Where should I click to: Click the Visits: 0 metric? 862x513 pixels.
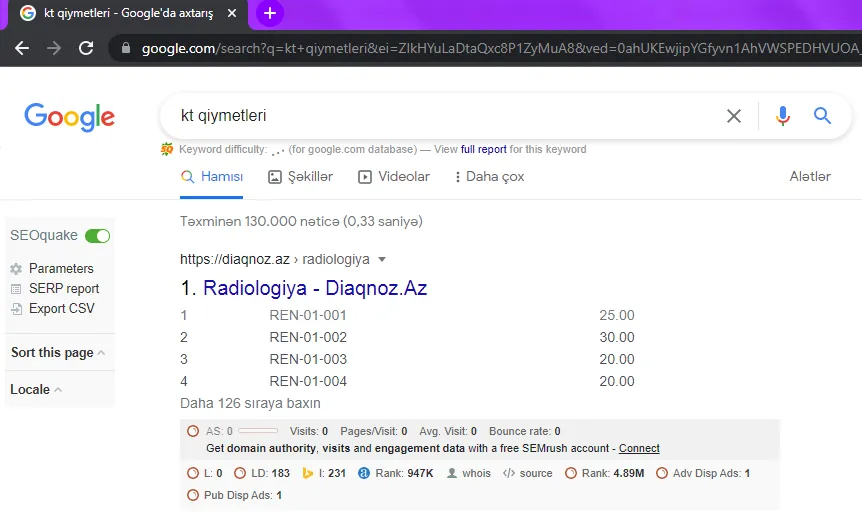click(309, 431)
